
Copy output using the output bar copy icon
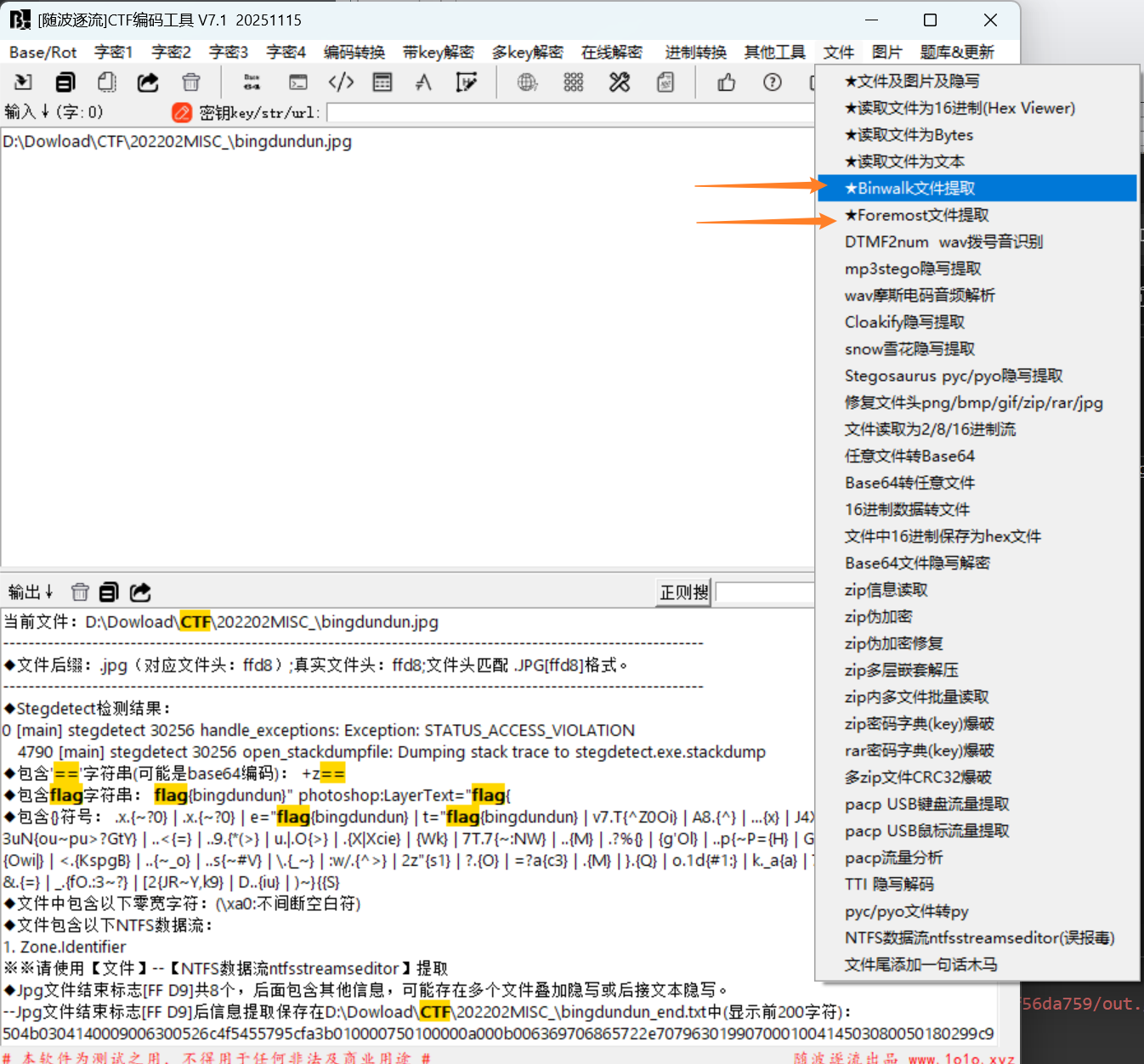[x=109, y=592]
